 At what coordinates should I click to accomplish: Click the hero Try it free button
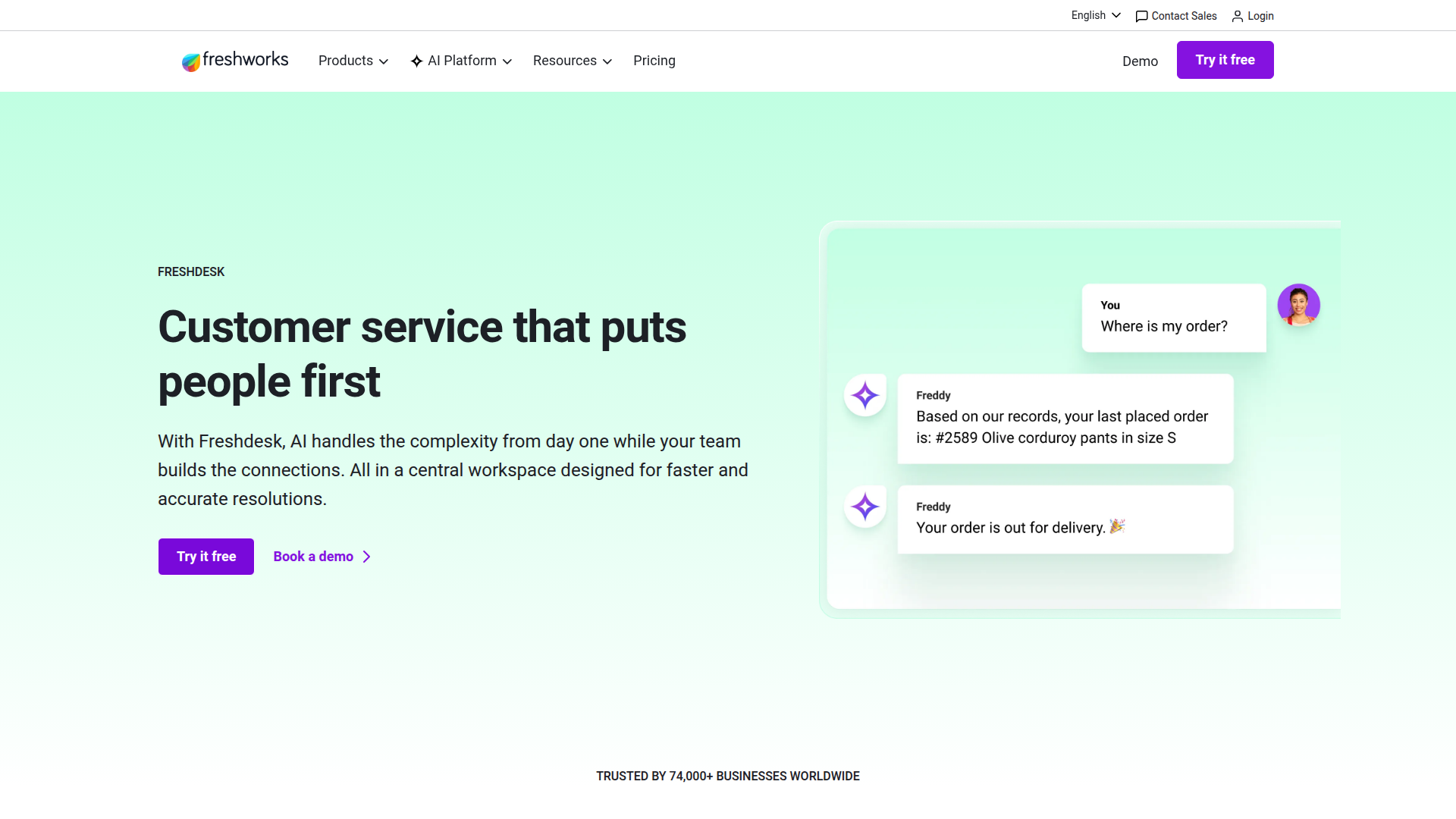coord(206,557)
